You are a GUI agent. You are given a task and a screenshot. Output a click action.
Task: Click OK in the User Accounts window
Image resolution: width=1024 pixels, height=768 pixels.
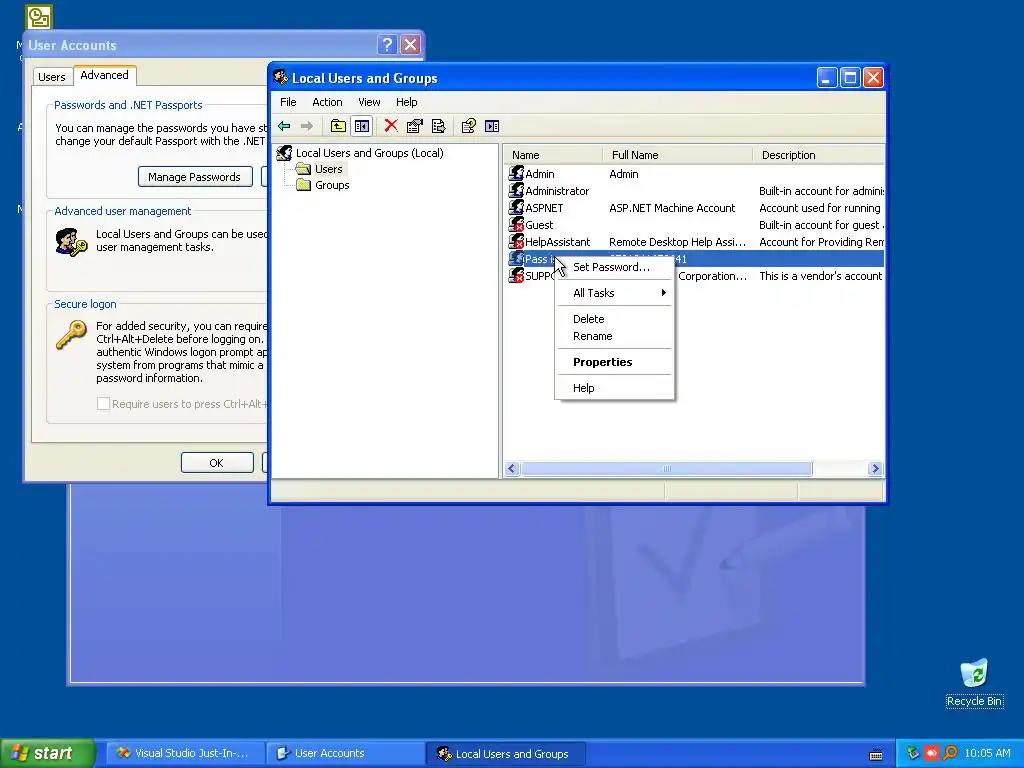pos(217,462)
